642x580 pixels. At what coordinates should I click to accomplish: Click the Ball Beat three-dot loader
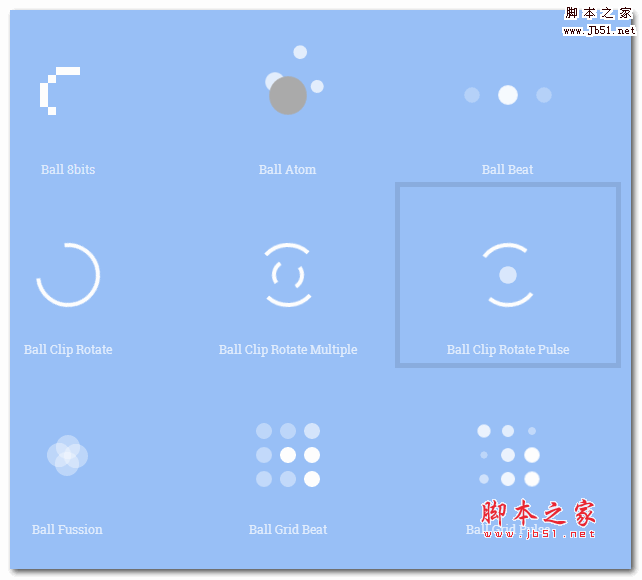tap(508, 95)
